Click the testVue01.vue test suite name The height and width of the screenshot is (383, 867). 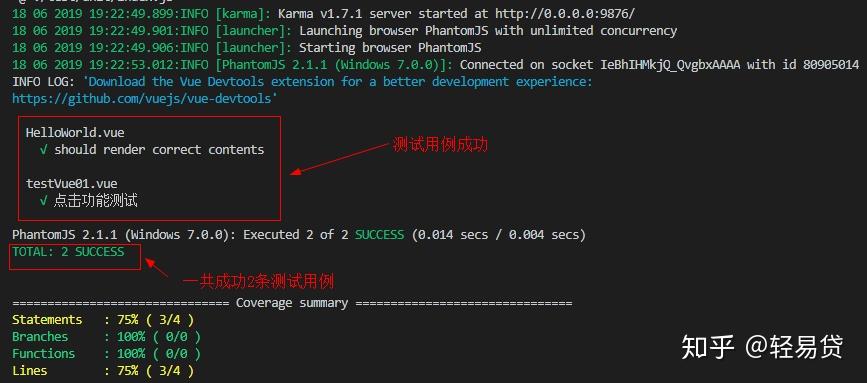[72, 183]
